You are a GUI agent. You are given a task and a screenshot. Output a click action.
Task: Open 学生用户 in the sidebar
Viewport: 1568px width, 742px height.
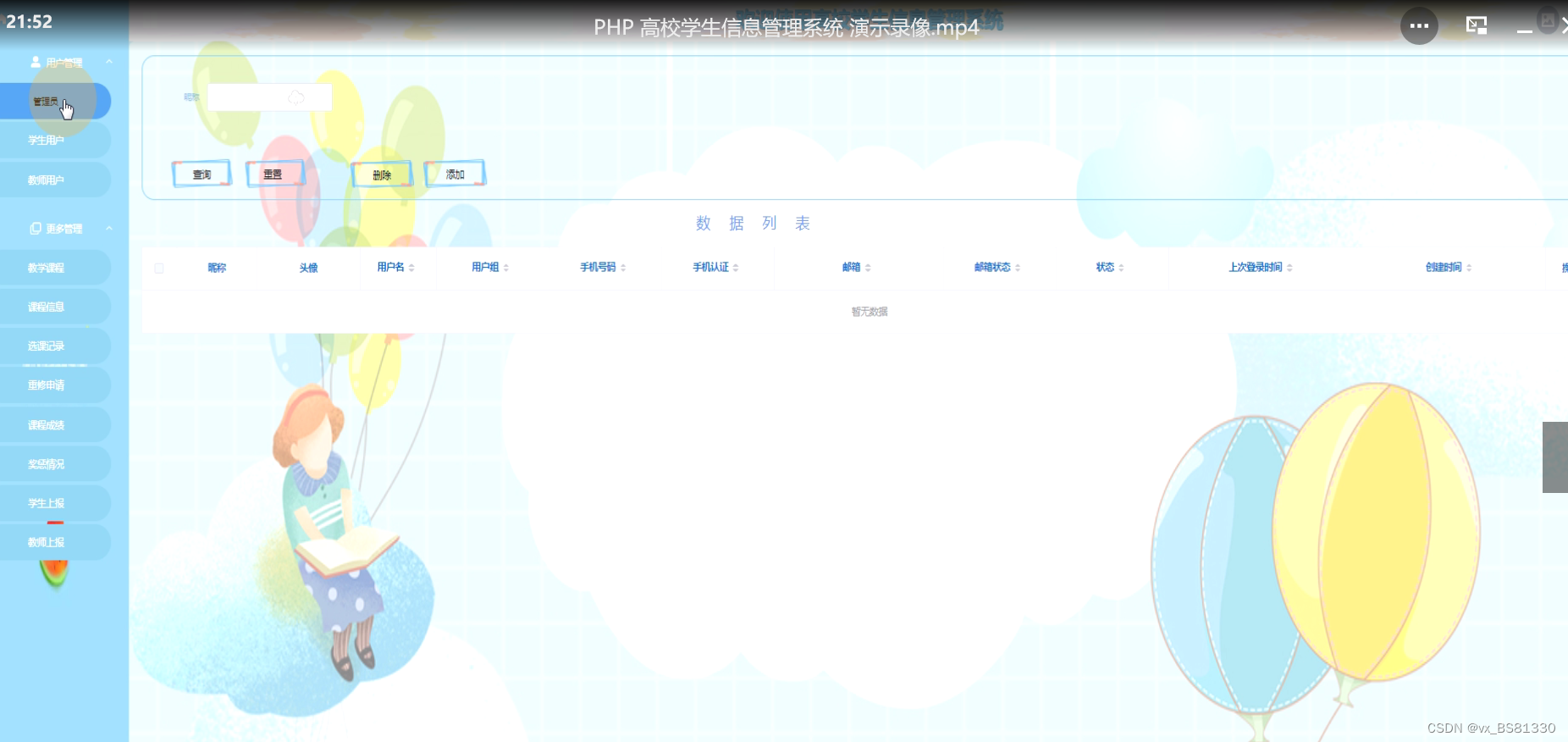(x=55, y=141)
